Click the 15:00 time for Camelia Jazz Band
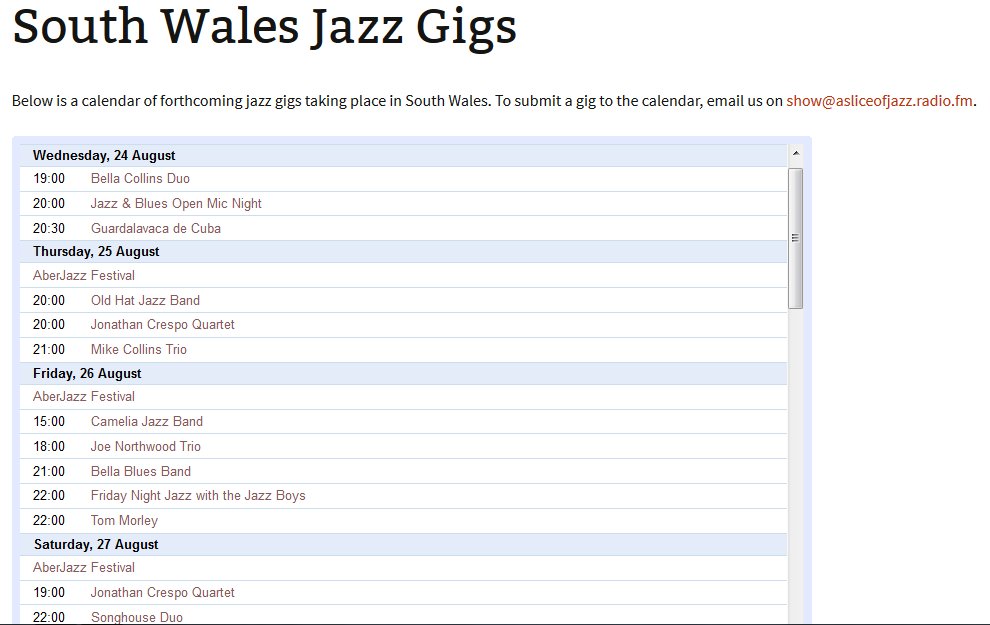The width and height of the screenshot is (990, 625). click(49, 422)
